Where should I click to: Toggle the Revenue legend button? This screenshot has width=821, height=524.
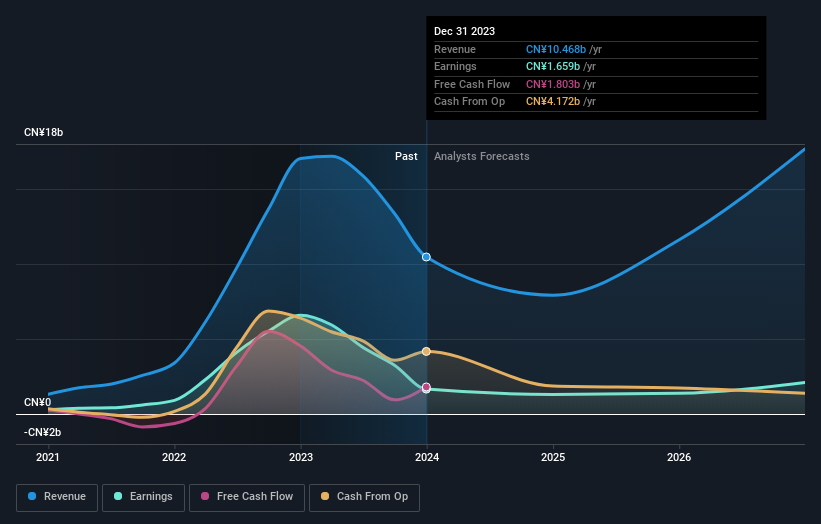click(x=57, y=497)
